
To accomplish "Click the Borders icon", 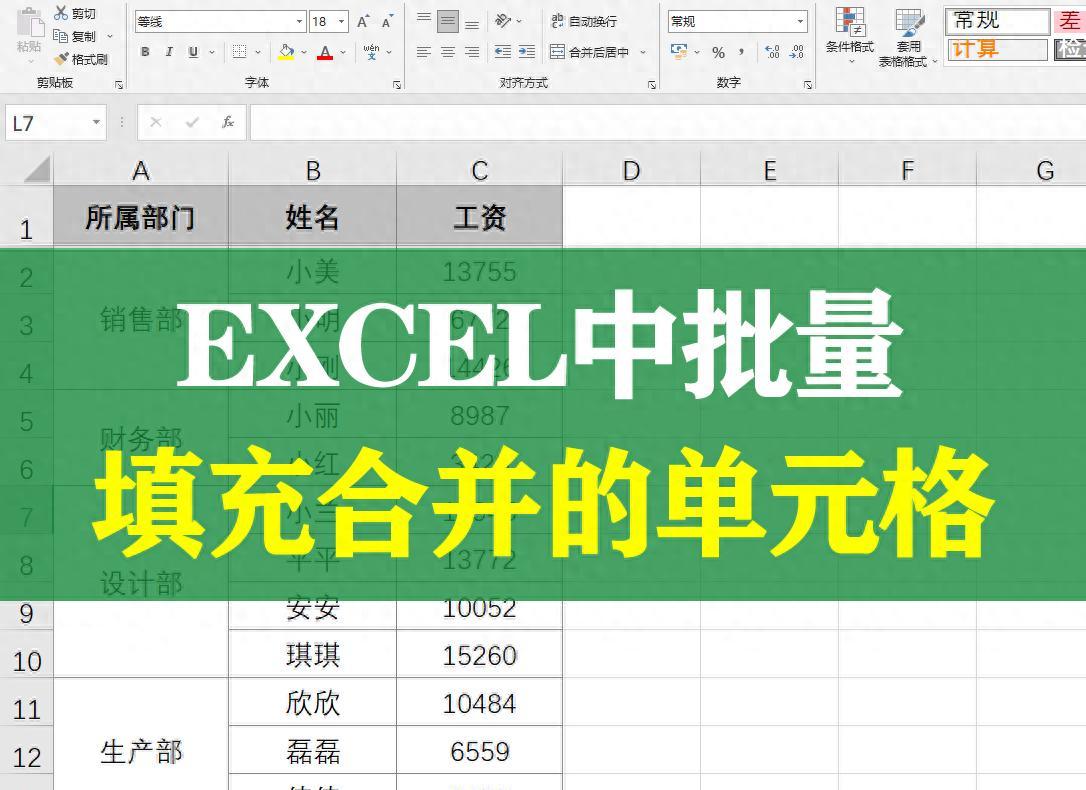I will pyautogui.click(x=240, y=52).
